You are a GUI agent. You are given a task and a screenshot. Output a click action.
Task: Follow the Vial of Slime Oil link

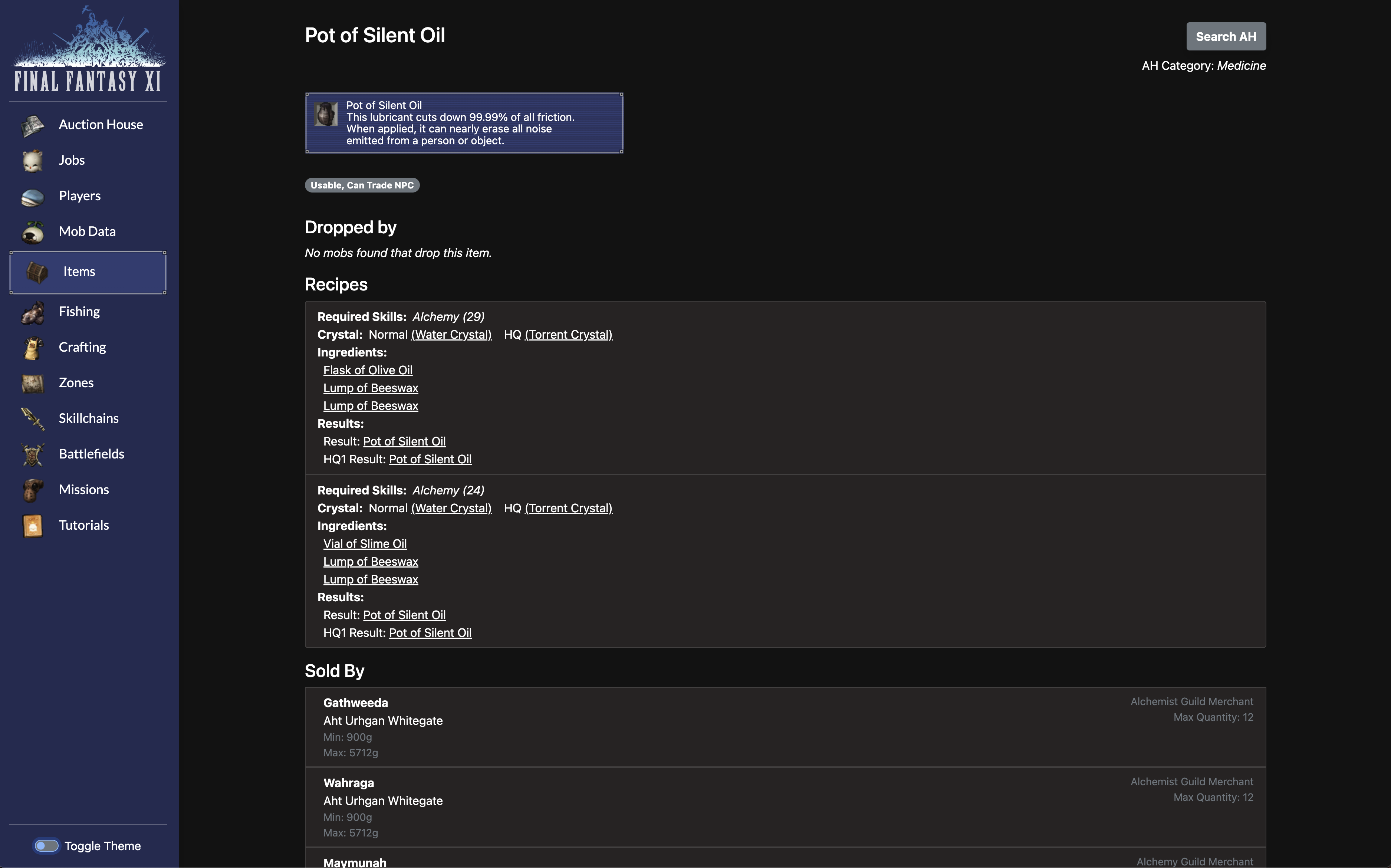coord(365,544)
